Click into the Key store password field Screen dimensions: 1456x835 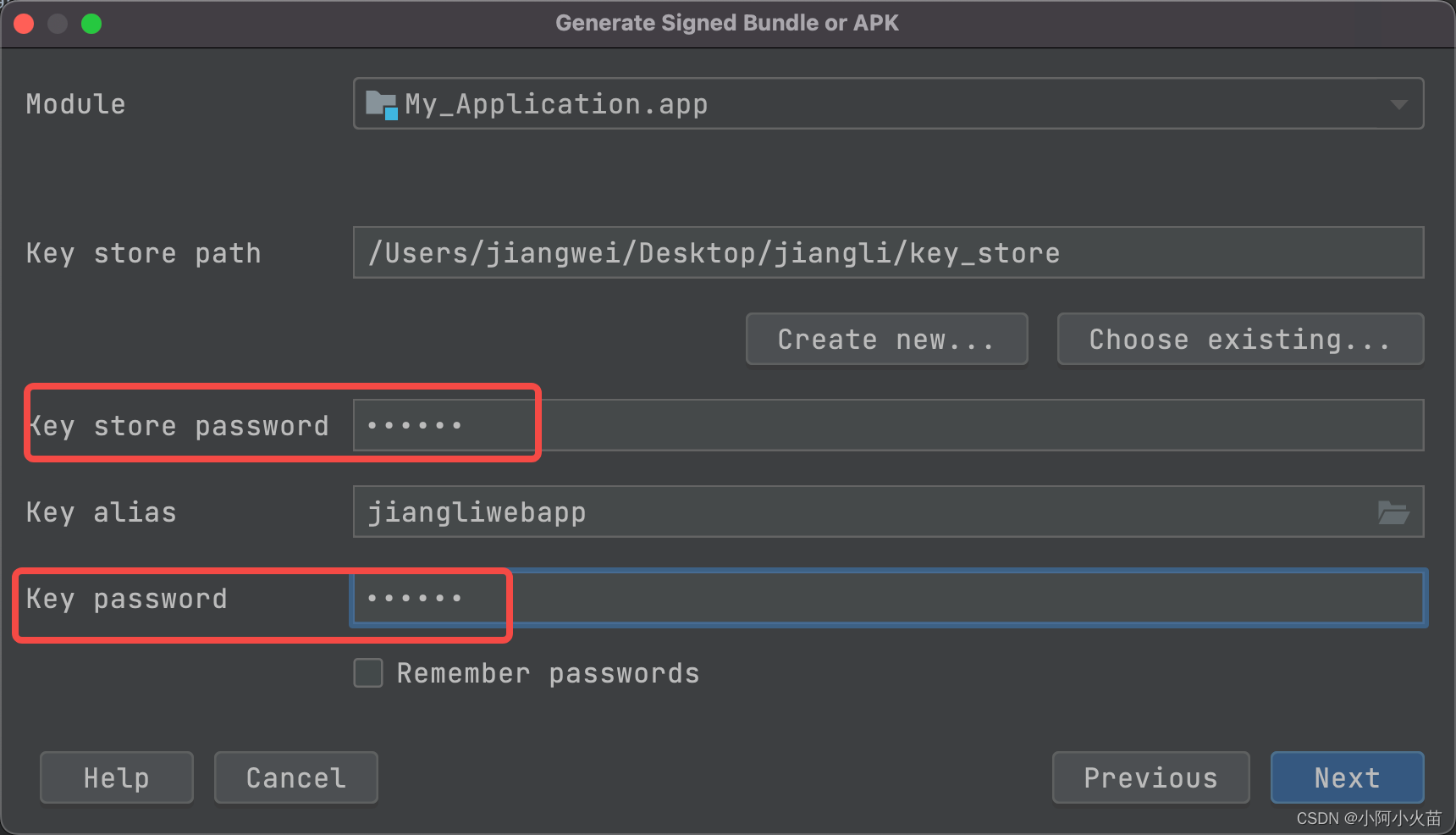pyautogui.click(x=888, y=425)
